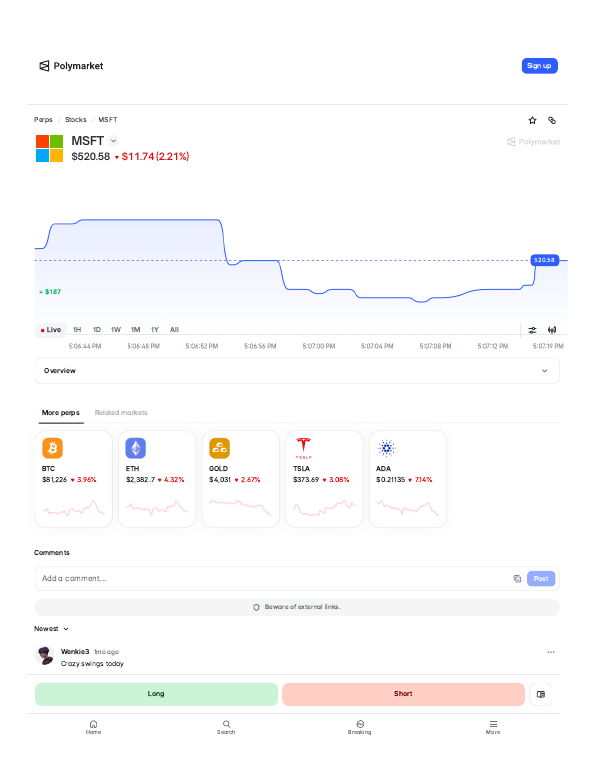Image resolution: width=595 pixels, height=770 pixels.
Task: Switch chart range to 1D
Action: [97, 330]
